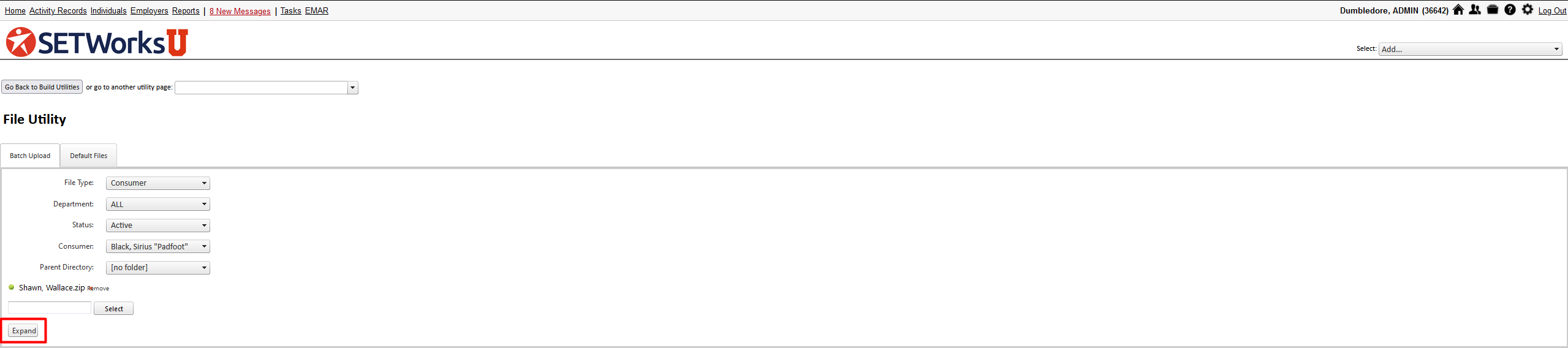
Task: Open the Status dropdown showing Active
Action: pyautogui.click(x=158, y=225)
